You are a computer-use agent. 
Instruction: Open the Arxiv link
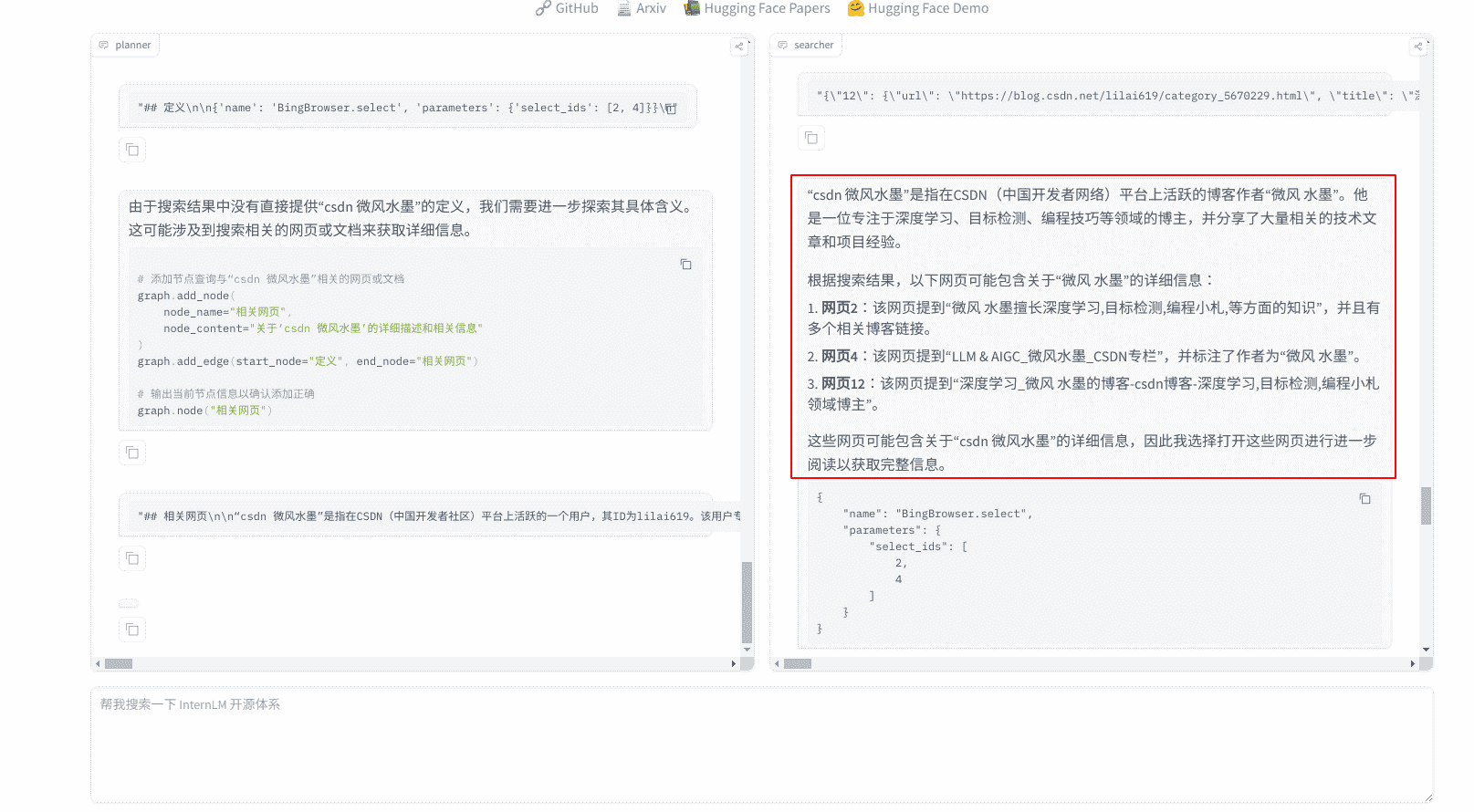point(642,8)
